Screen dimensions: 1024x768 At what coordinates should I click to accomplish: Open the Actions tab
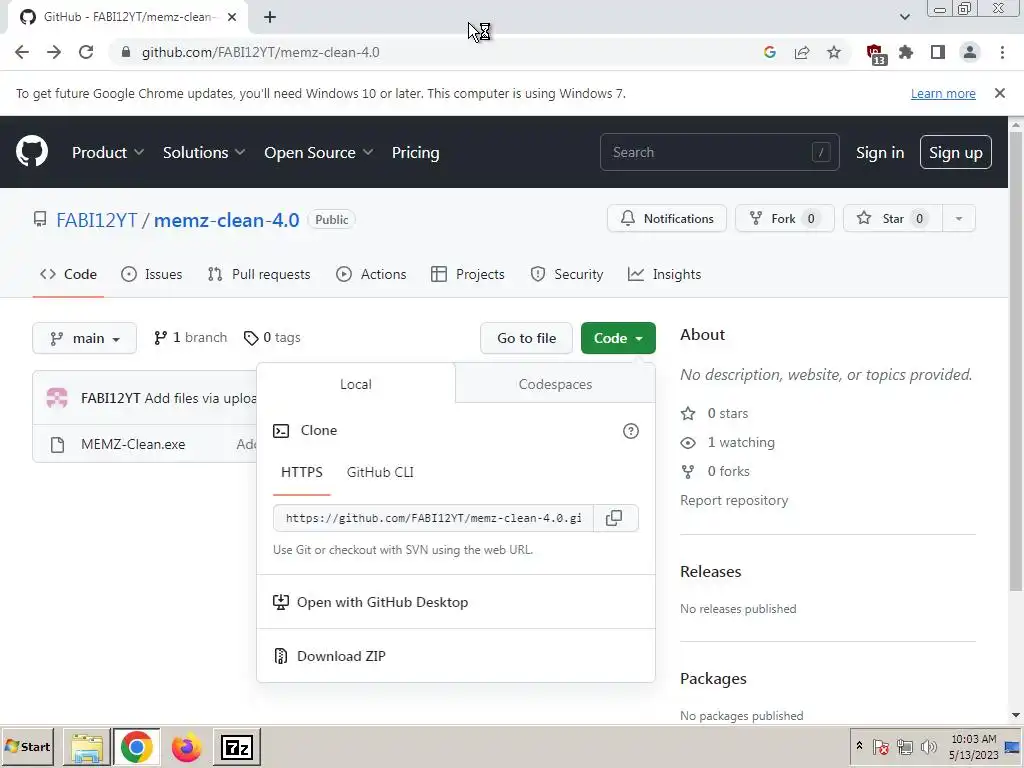[371, 274]
